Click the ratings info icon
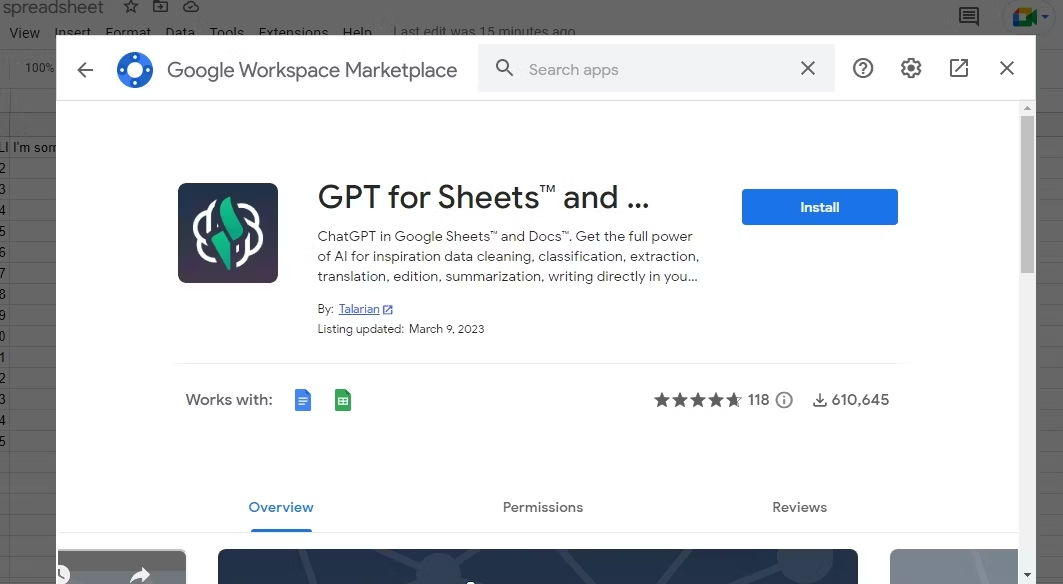The height and width of the screenshot is (584, 1063). click(x=785, y=400)
